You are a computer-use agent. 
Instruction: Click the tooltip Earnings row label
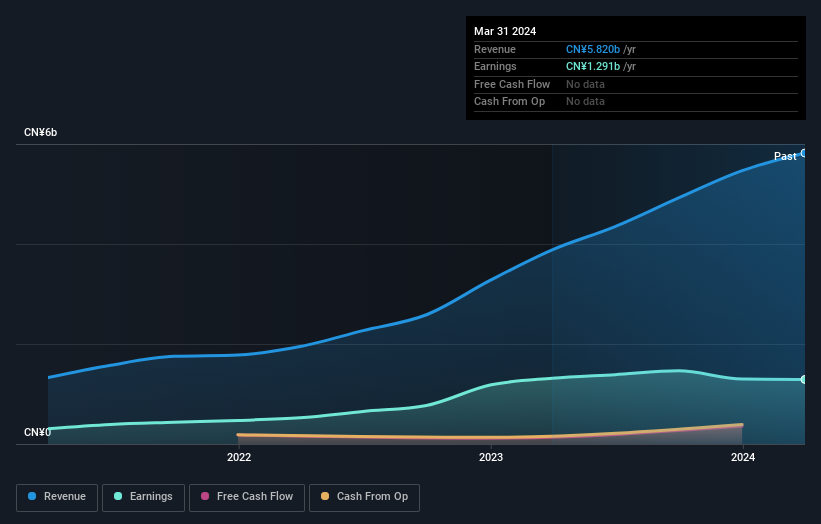495,66
